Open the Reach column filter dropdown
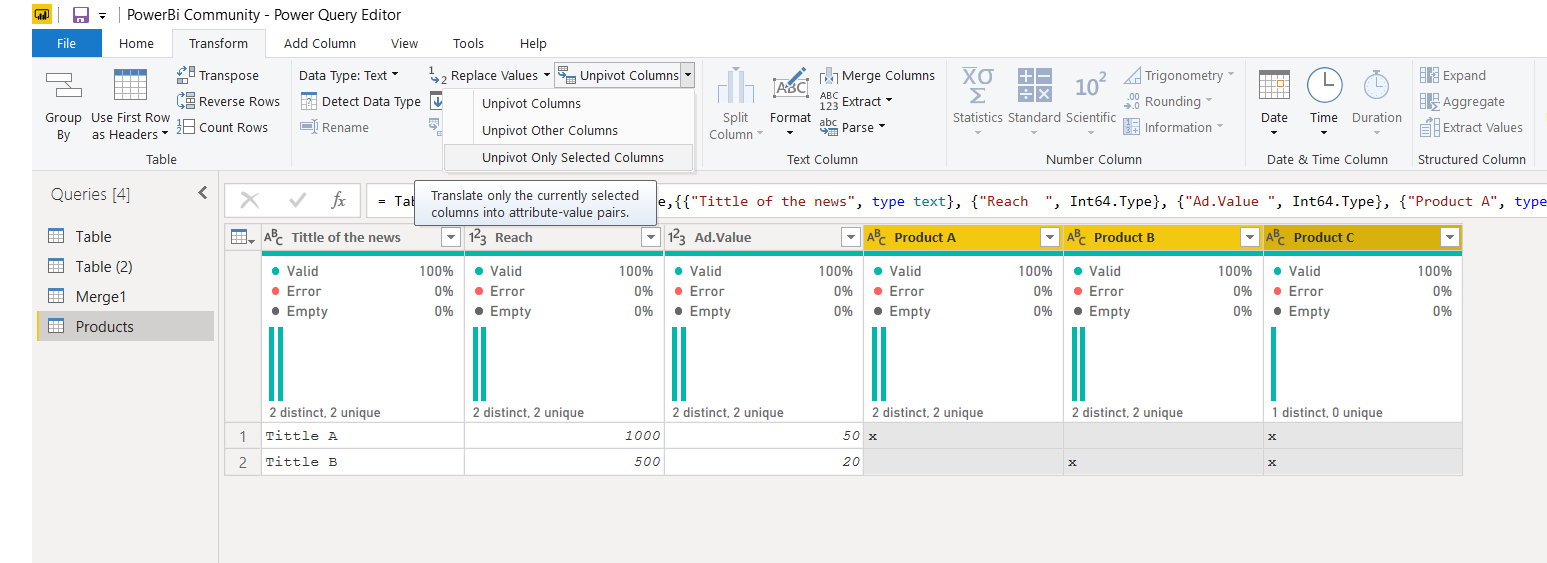1547x563 pixels. click(651, 237)
